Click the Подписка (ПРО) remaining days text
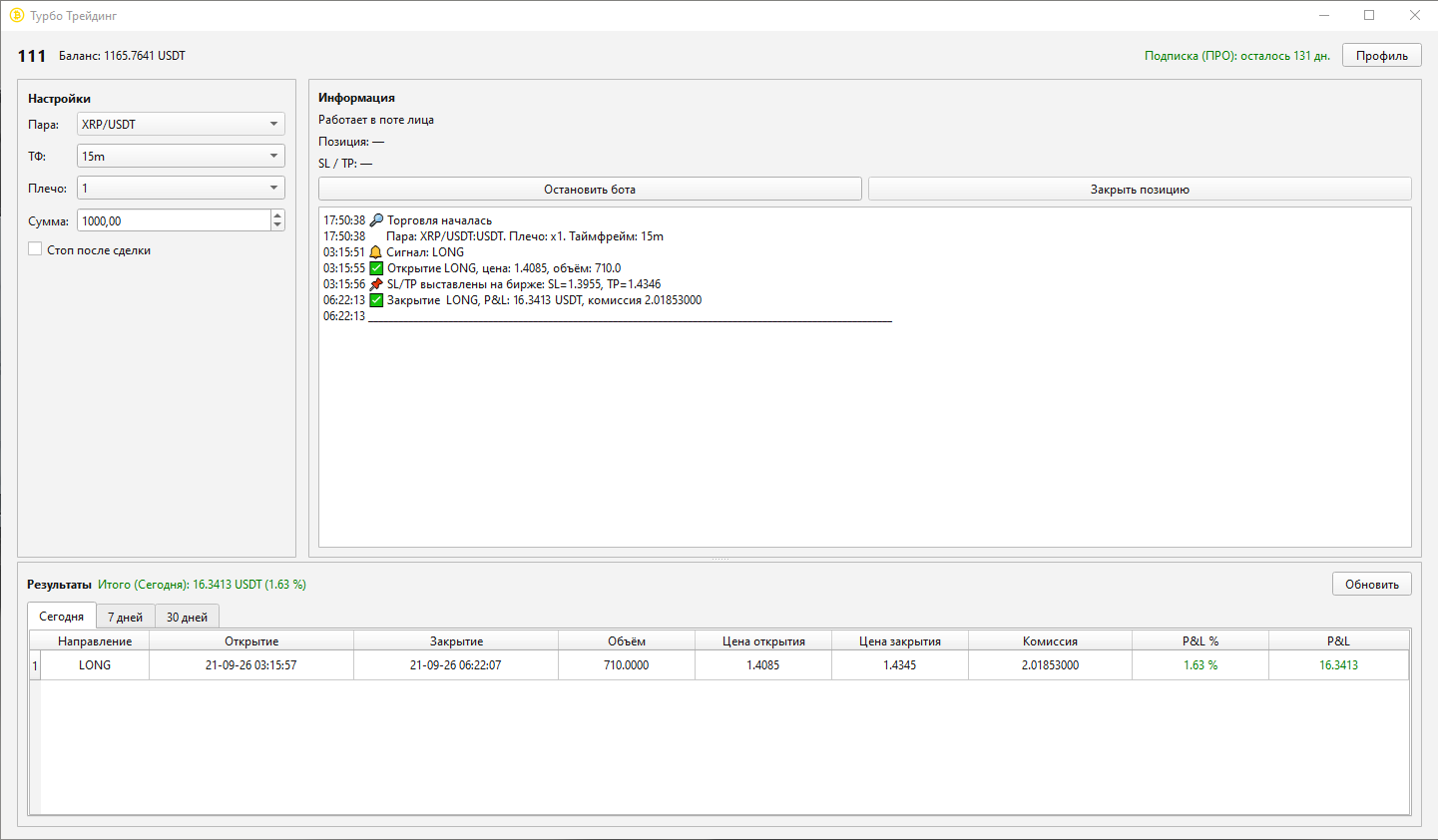 point(1237,56)
